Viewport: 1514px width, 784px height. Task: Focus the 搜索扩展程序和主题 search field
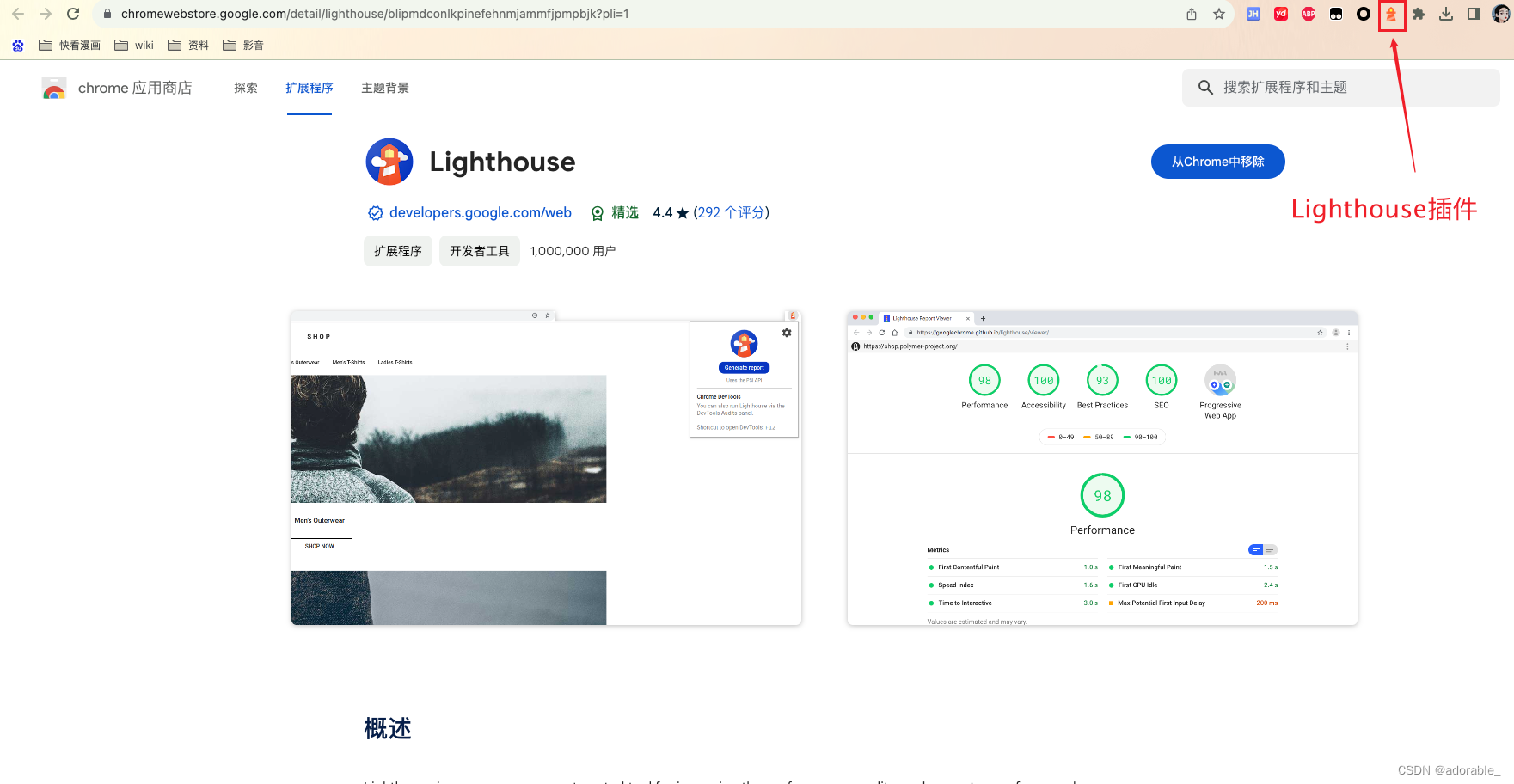[1341, 88]
